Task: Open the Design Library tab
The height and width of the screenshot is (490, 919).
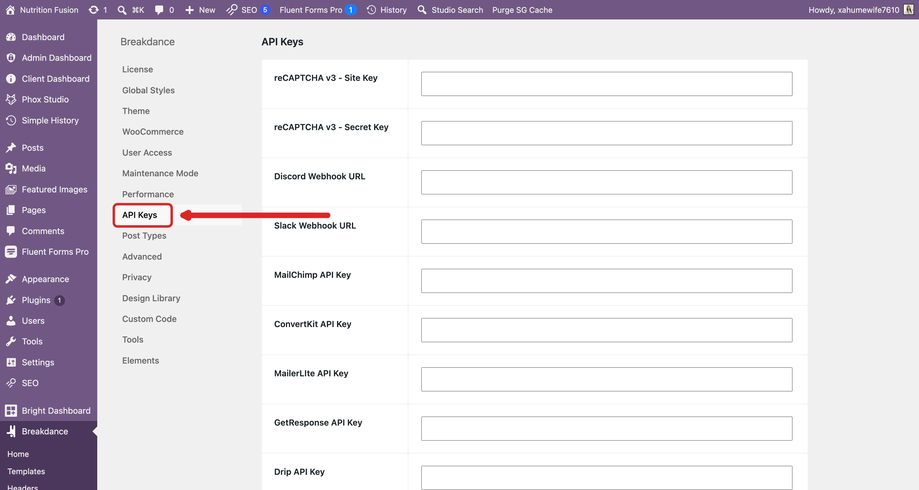Action: click(x=151, y=298)
